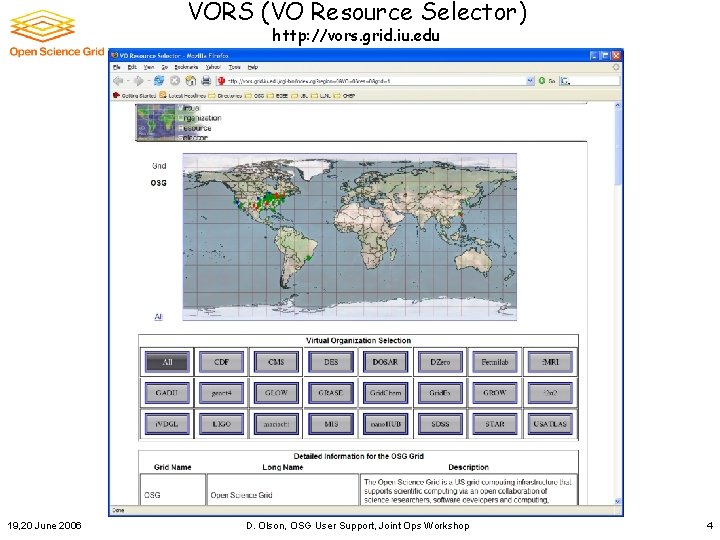Select the MIS virtual organization

pos(331,424)
